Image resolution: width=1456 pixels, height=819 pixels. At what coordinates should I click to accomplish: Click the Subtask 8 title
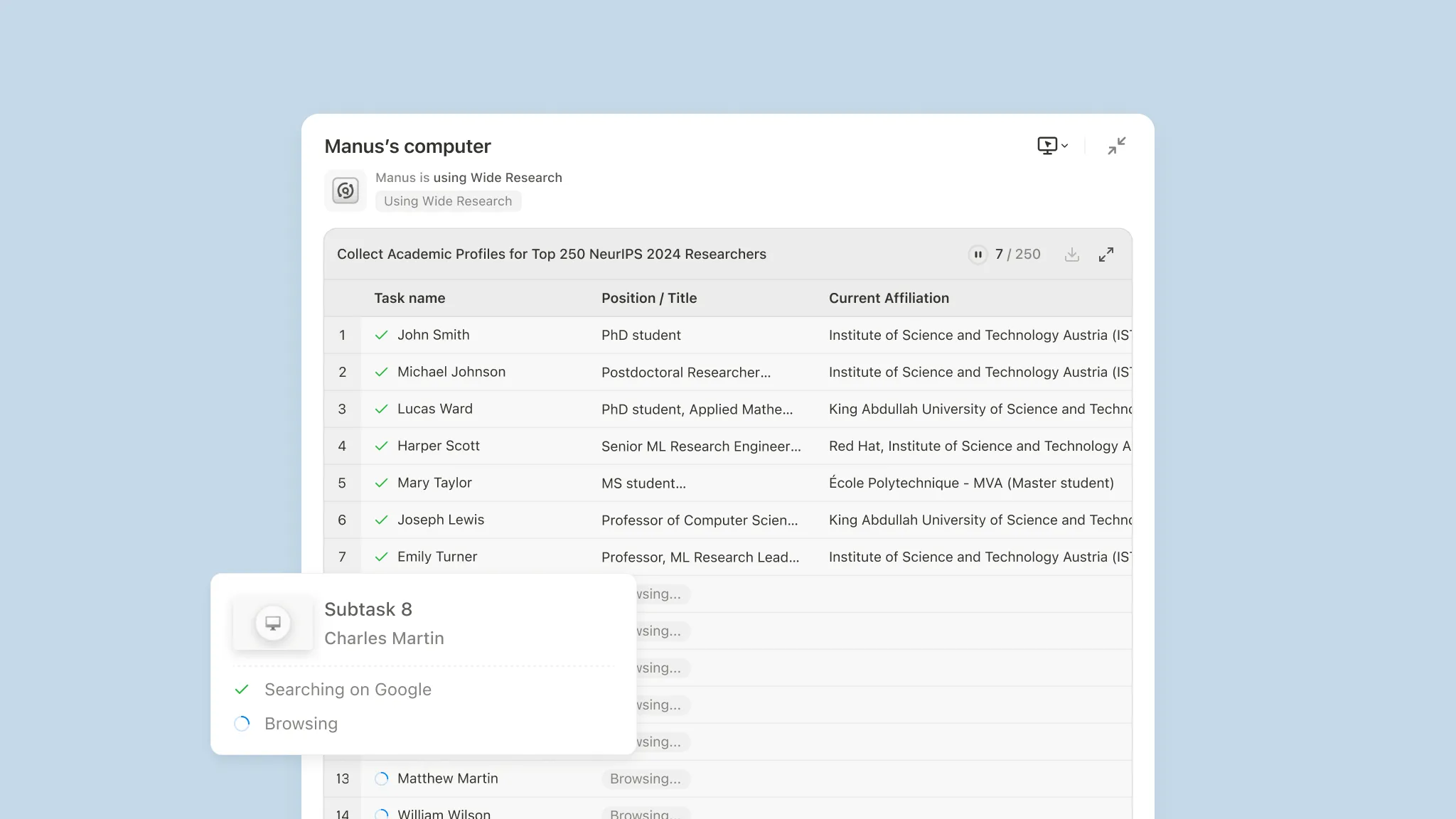(x=368, y=609)
